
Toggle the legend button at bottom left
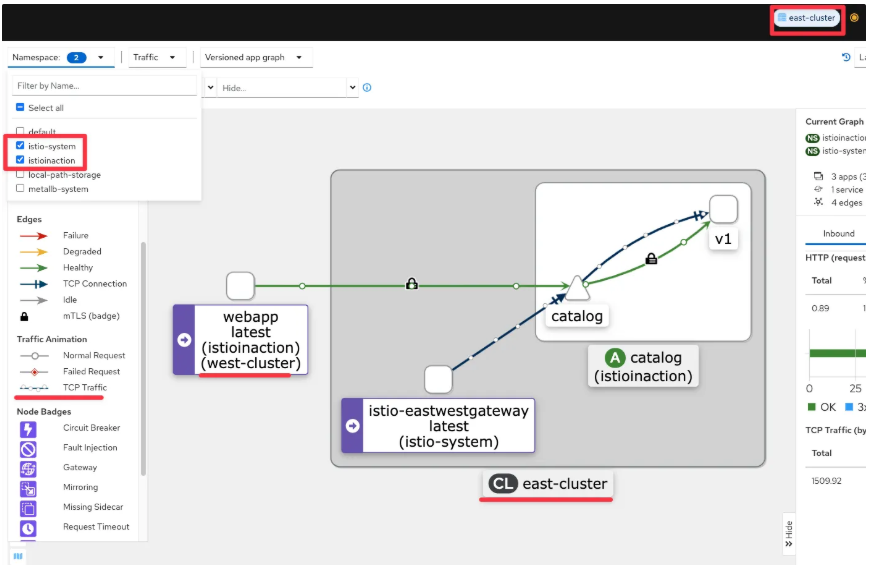(18, 556)
